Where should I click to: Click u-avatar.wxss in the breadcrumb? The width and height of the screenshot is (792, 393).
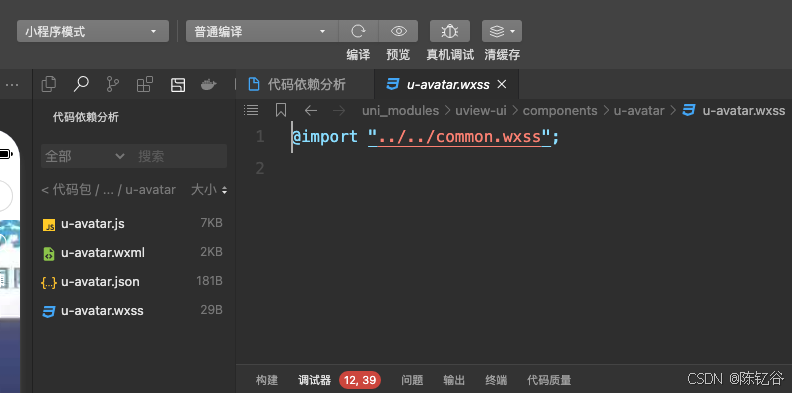(744, 110)
